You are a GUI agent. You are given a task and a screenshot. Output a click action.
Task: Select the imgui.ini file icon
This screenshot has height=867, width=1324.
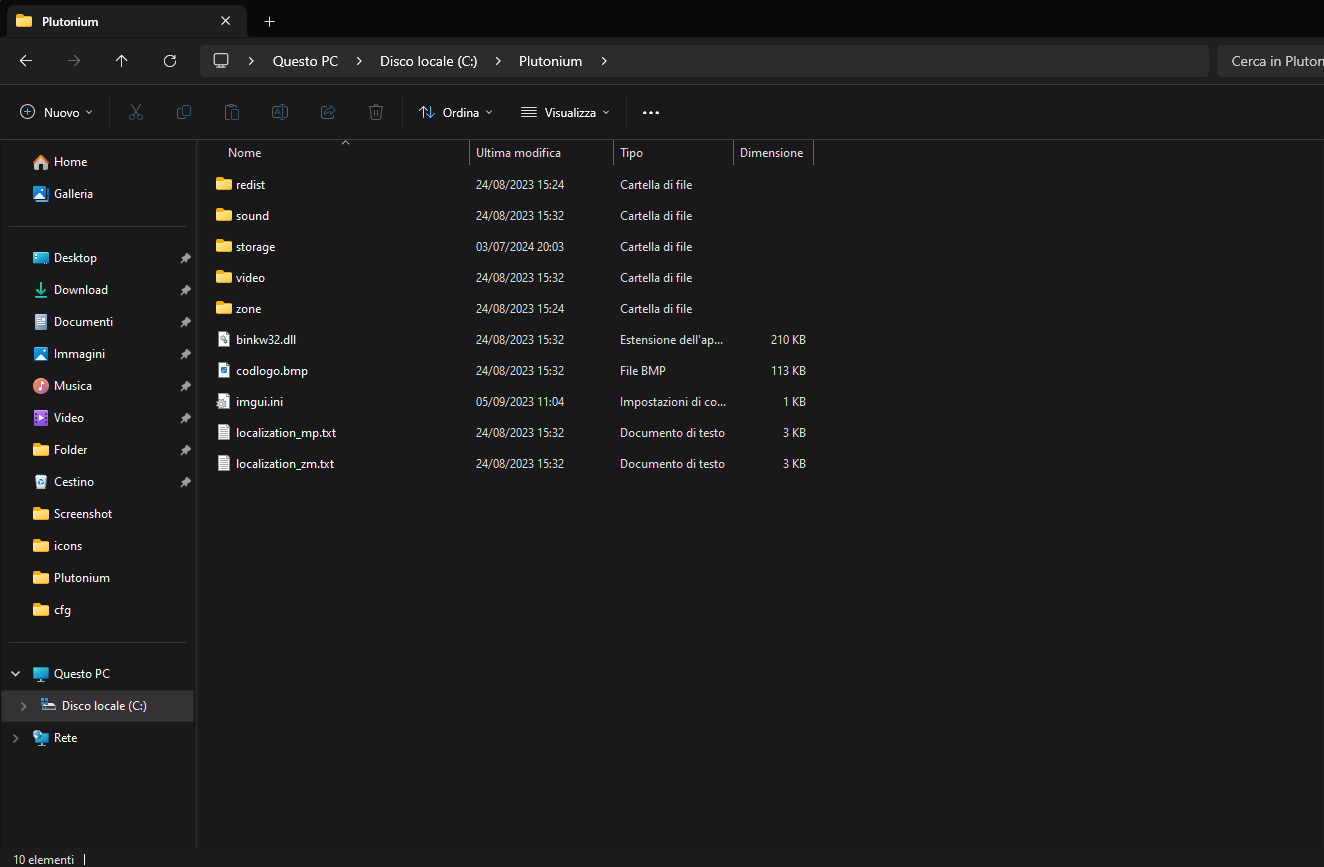[x=224, y=402]
